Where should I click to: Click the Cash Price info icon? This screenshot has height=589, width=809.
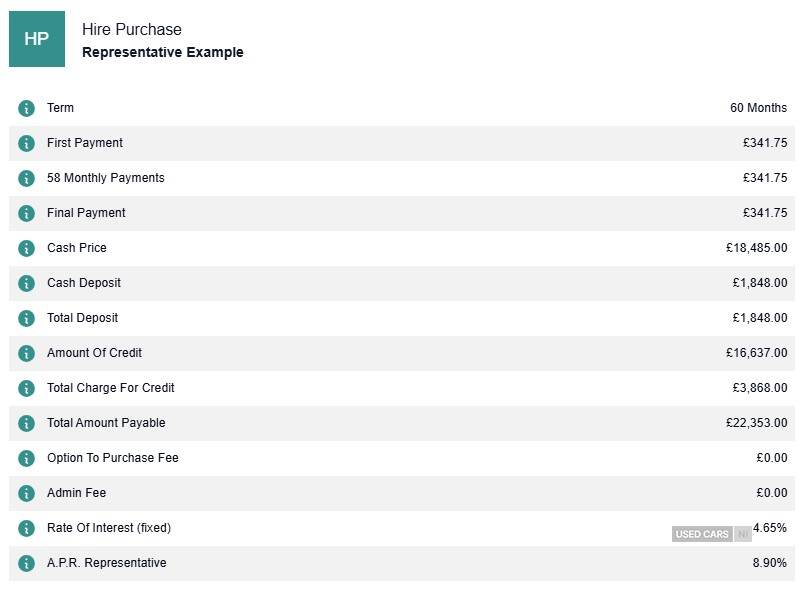[27, 248]
